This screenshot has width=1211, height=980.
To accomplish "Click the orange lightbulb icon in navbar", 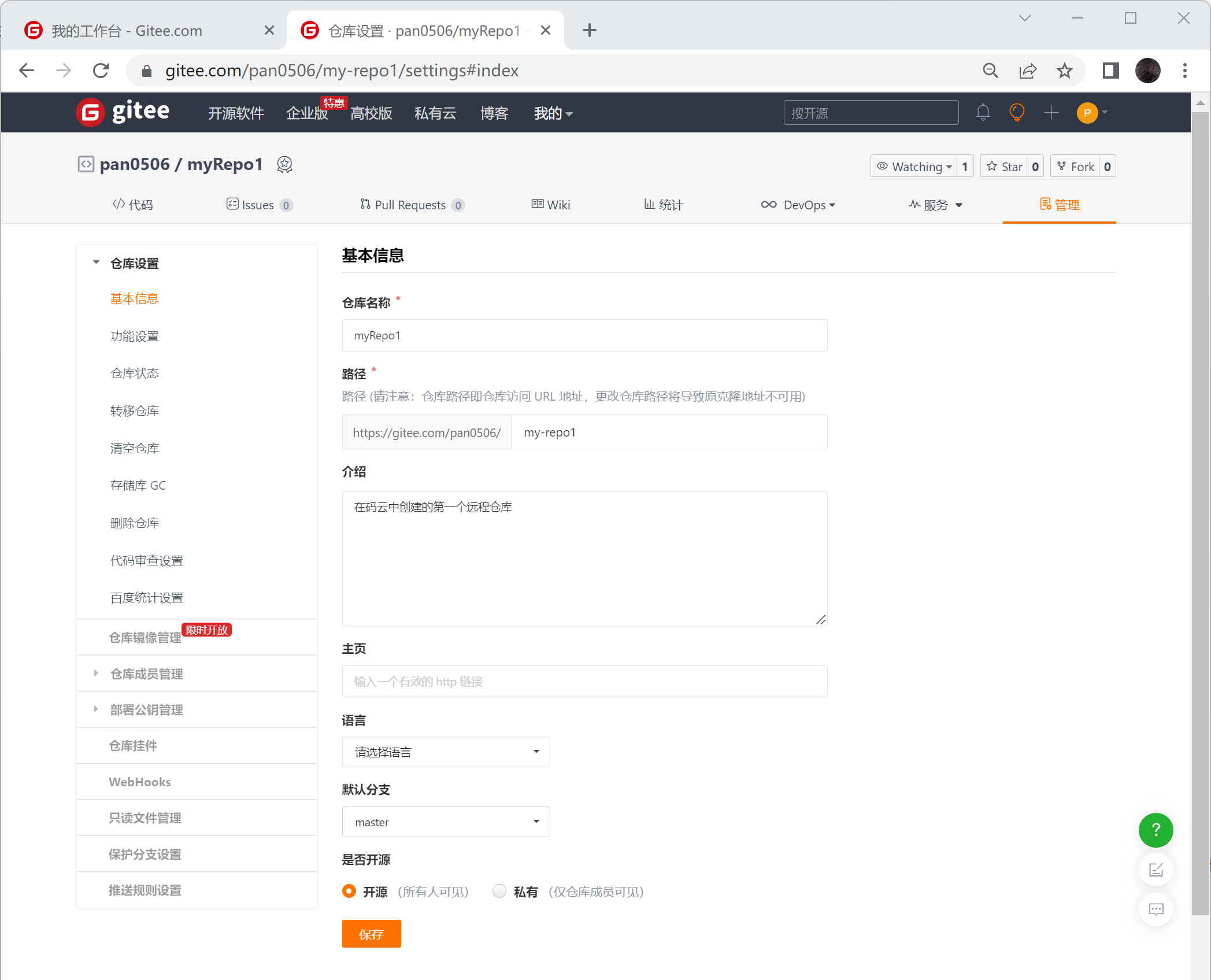I will click(1017, 112).
